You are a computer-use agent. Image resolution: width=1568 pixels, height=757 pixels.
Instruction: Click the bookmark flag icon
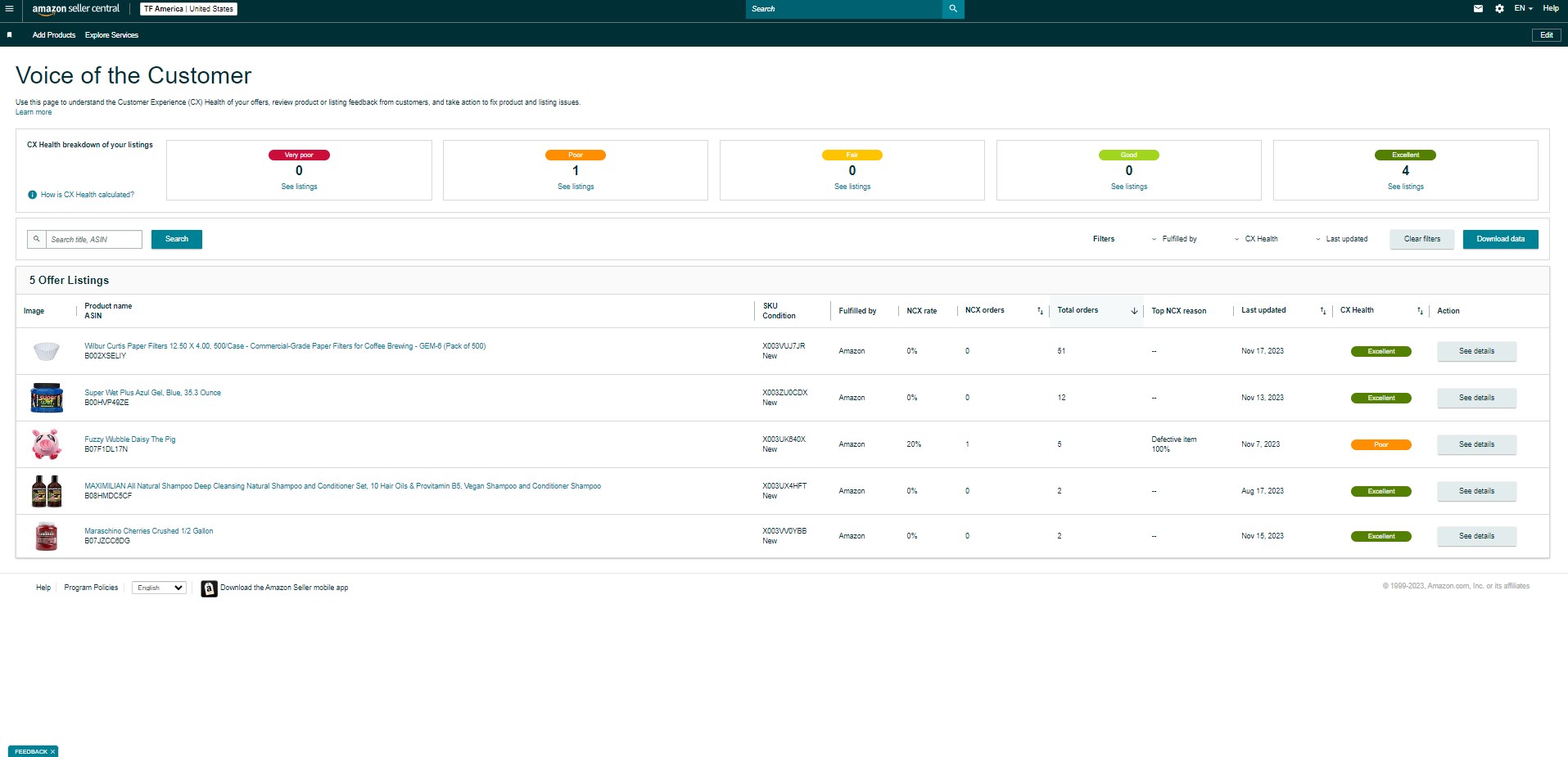click(x=9, y=35)
